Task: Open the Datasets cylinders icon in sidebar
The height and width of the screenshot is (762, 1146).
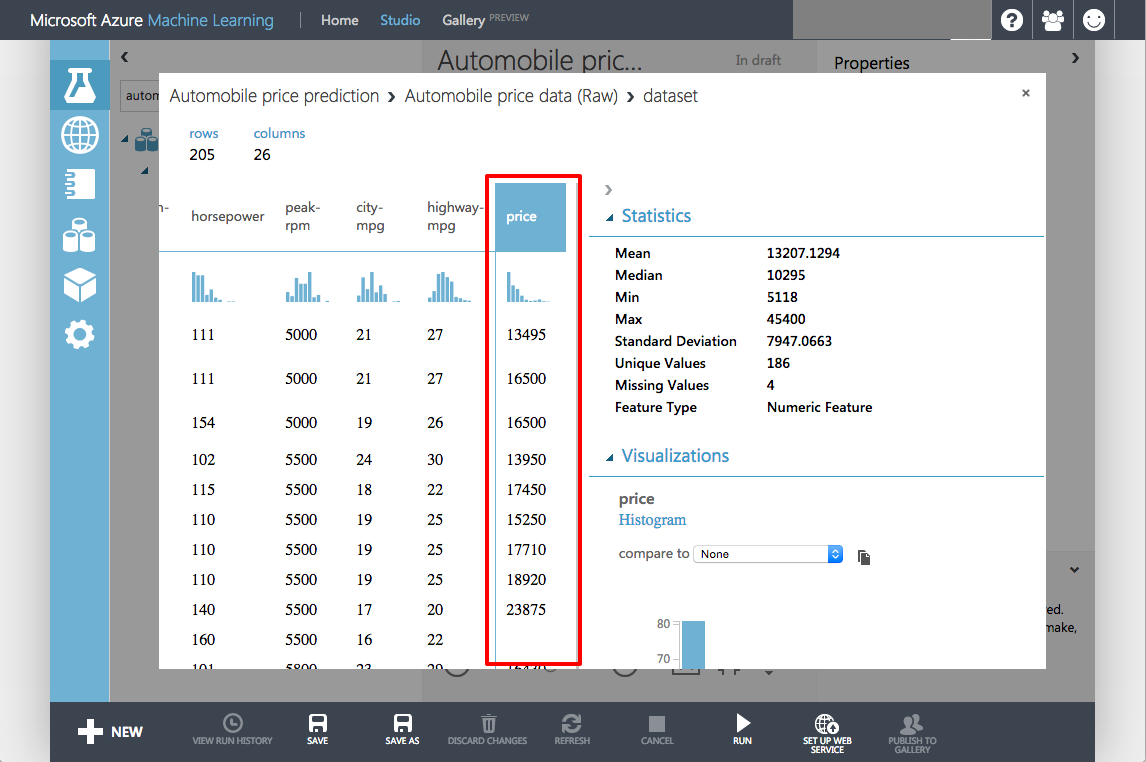Action: click(x=80, y=236)
